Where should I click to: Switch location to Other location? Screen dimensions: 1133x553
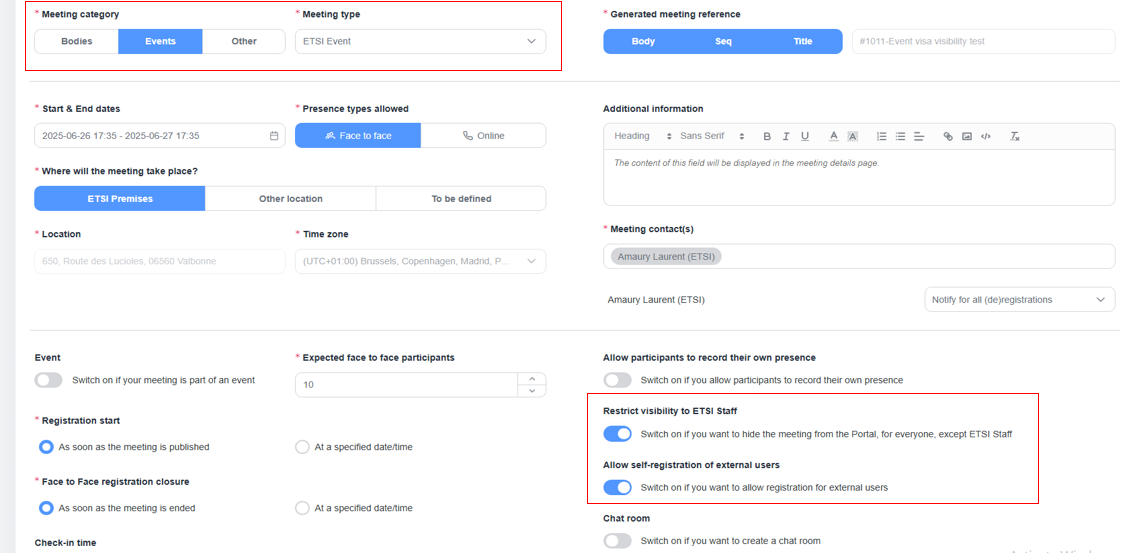click(290, 198)
